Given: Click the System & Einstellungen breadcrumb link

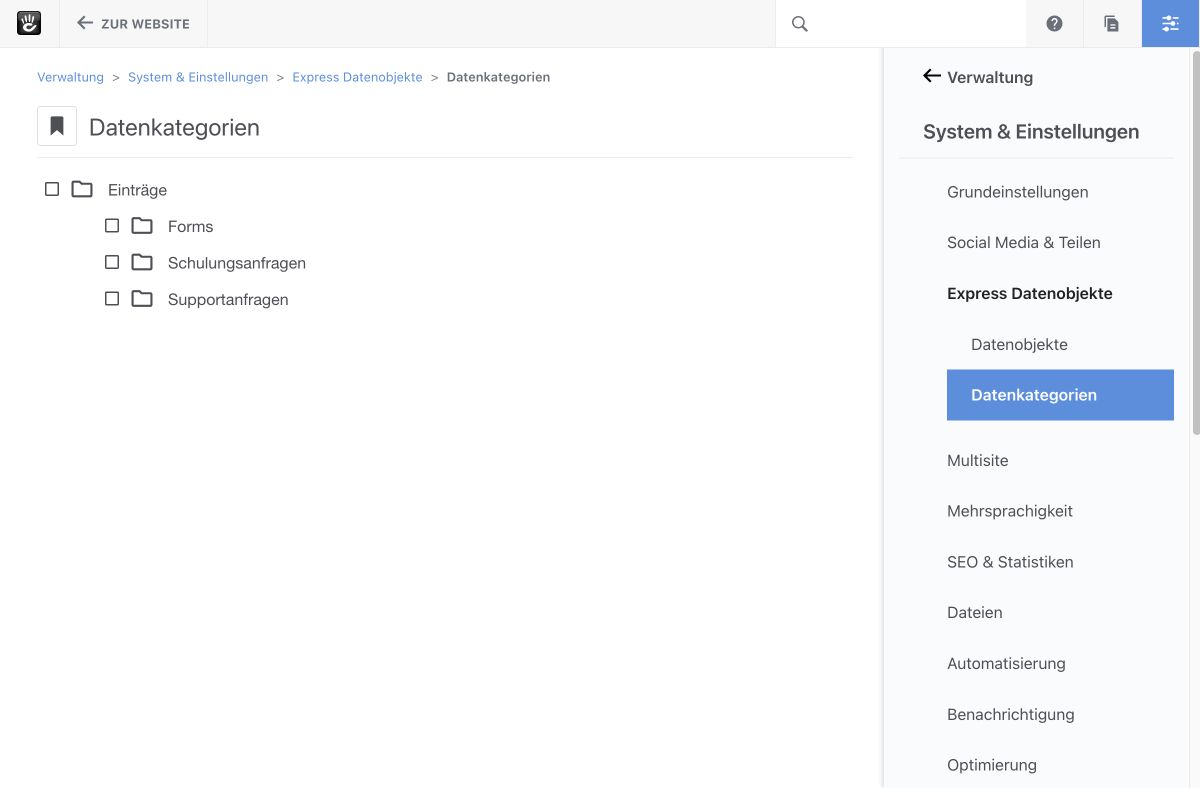Looking at the screenshot, I should tap(198, 77).
